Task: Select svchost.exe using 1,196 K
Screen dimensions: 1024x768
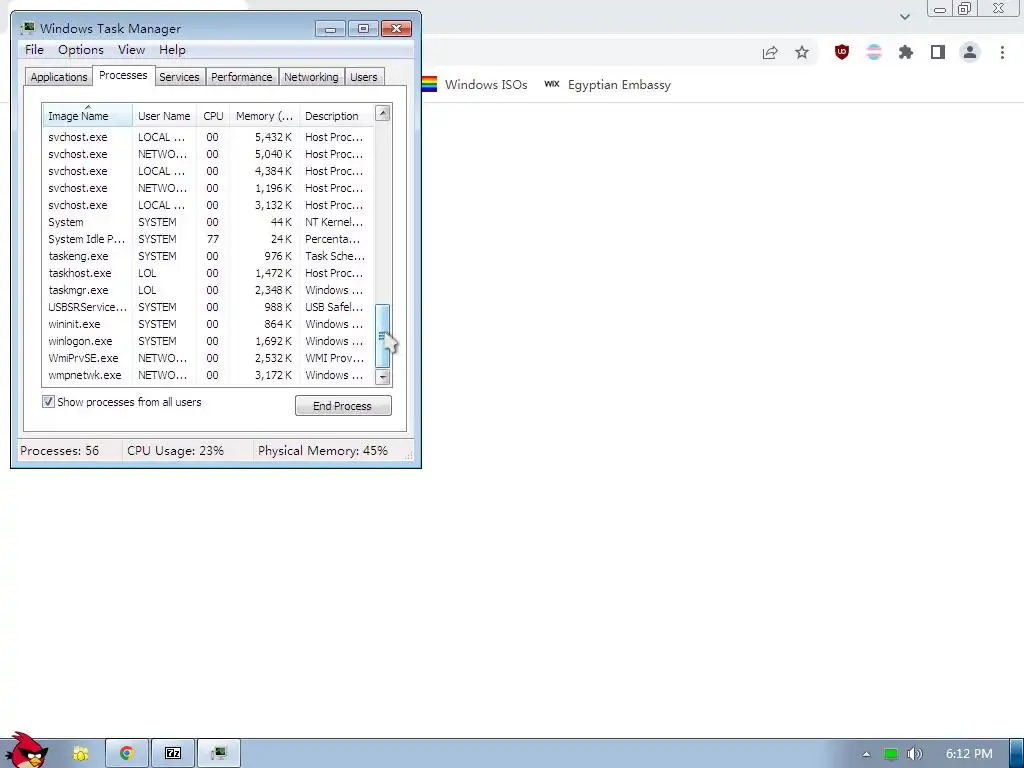Action: point(208,188)
